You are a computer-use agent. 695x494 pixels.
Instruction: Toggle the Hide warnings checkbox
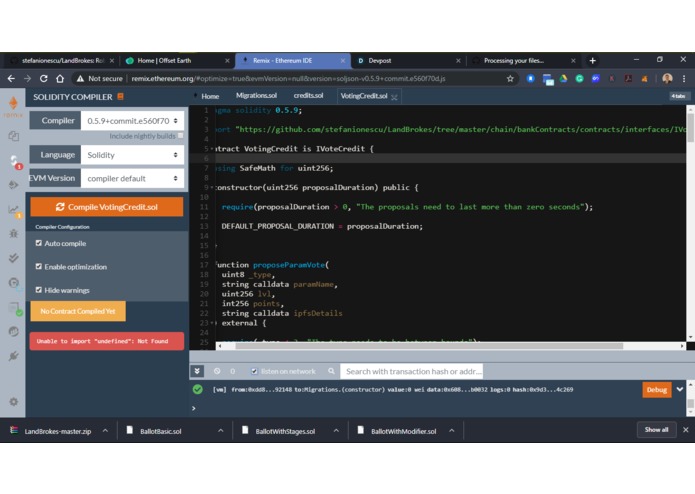(x=39, y=290)
